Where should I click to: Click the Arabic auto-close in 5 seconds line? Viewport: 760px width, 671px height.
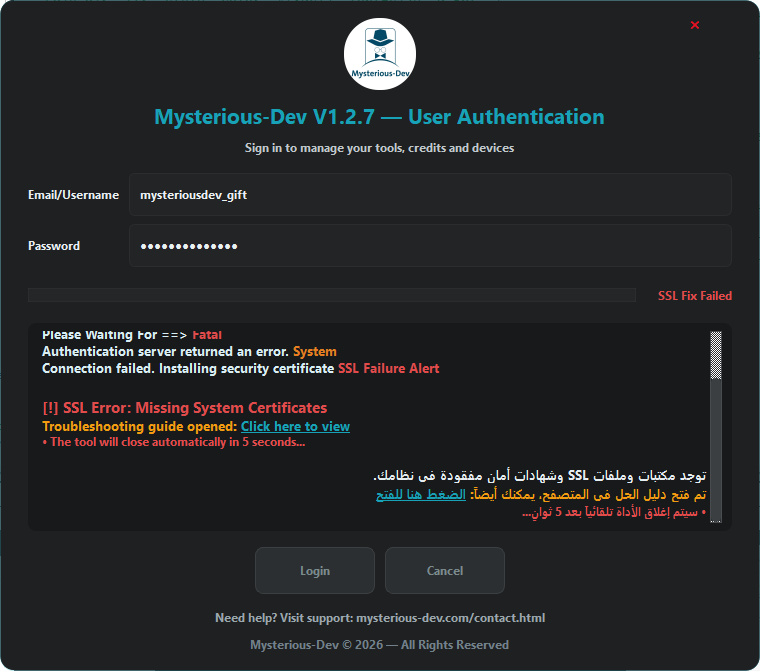pyautogui.click(x=614, y=512)
